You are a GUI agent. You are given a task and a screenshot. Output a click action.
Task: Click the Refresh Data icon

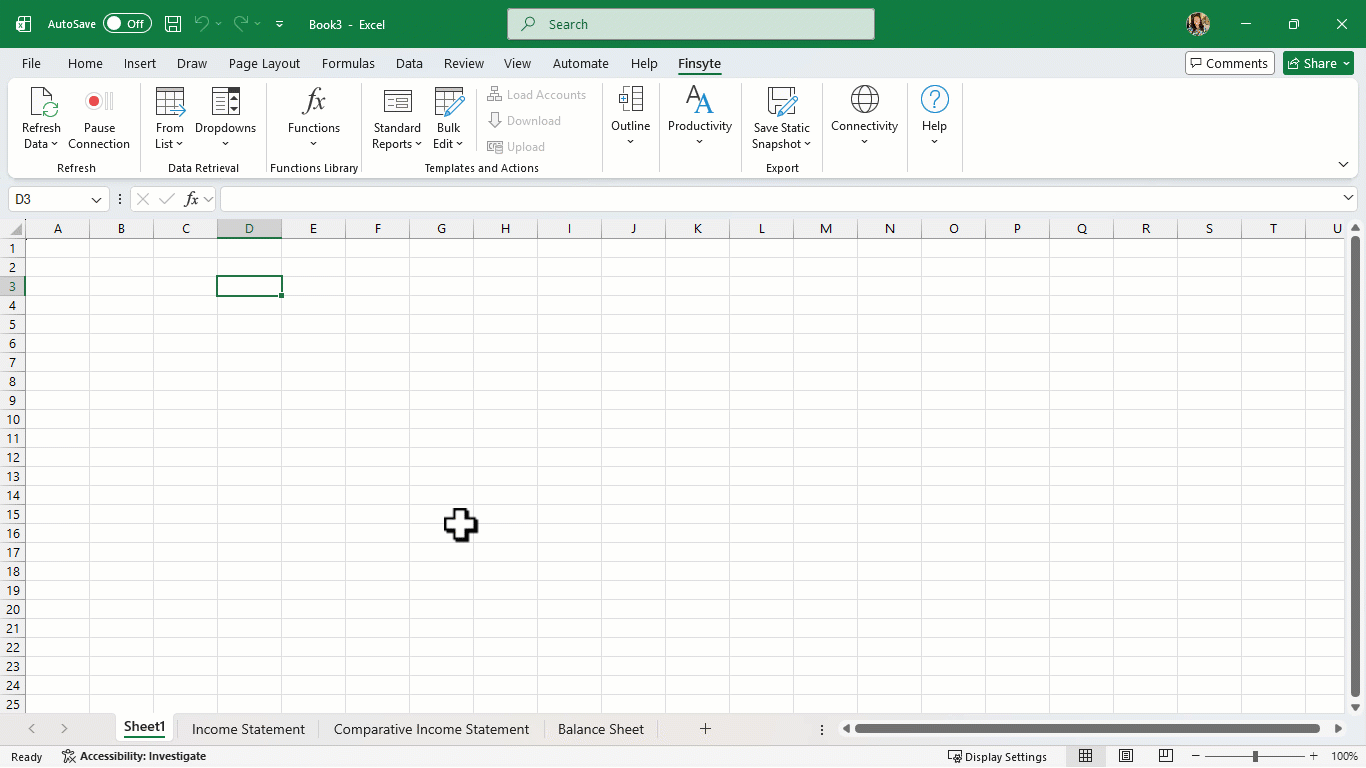click(x=42, y=102)
